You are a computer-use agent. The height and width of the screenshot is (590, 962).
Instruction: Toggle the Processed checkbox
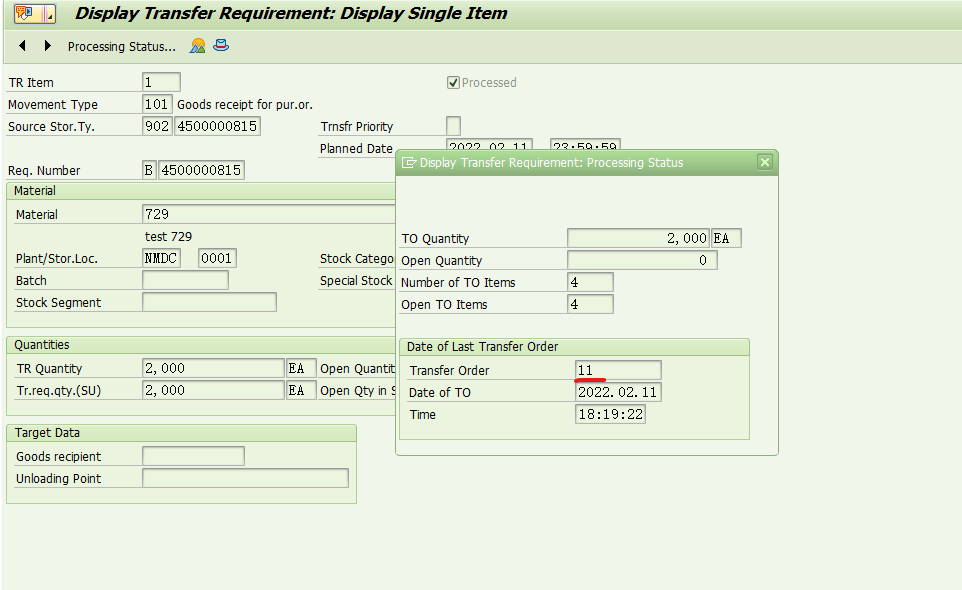(452, 82)
